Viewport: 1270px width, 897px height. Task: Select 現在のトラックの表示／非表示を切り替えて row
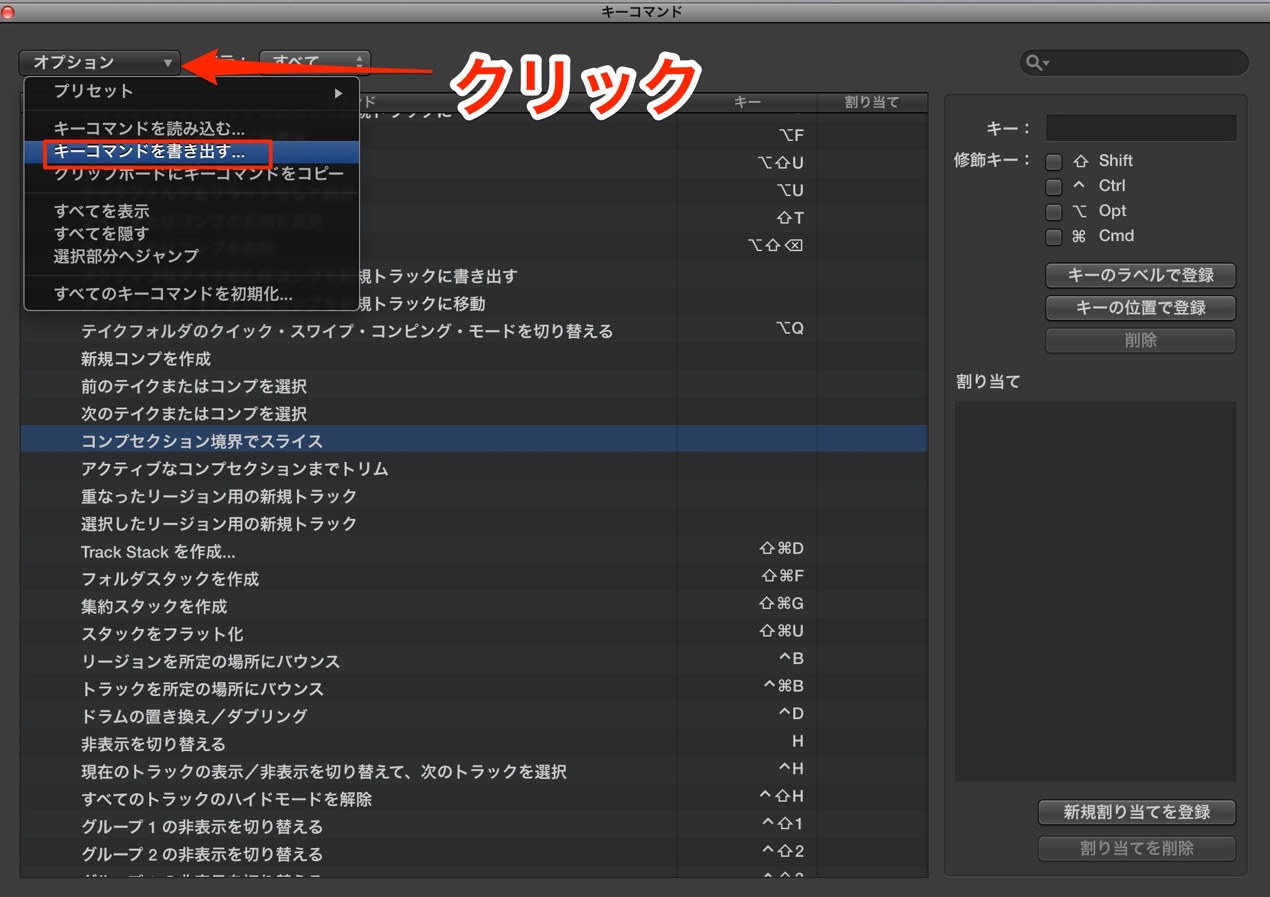tap(474, 772)
